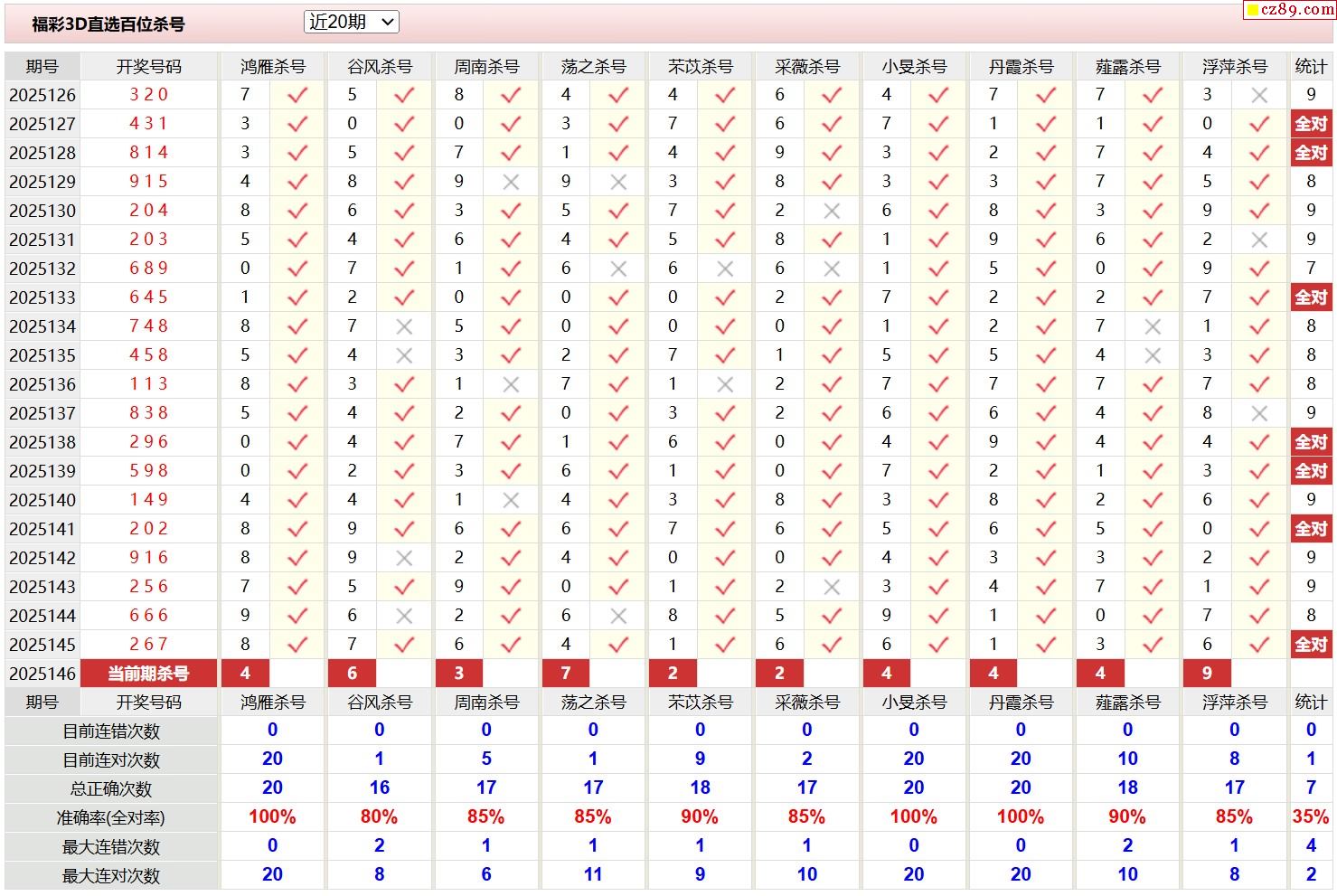
Task: Click the 周南 cross mark in row 2025129
Action: [x=511, y=182]
